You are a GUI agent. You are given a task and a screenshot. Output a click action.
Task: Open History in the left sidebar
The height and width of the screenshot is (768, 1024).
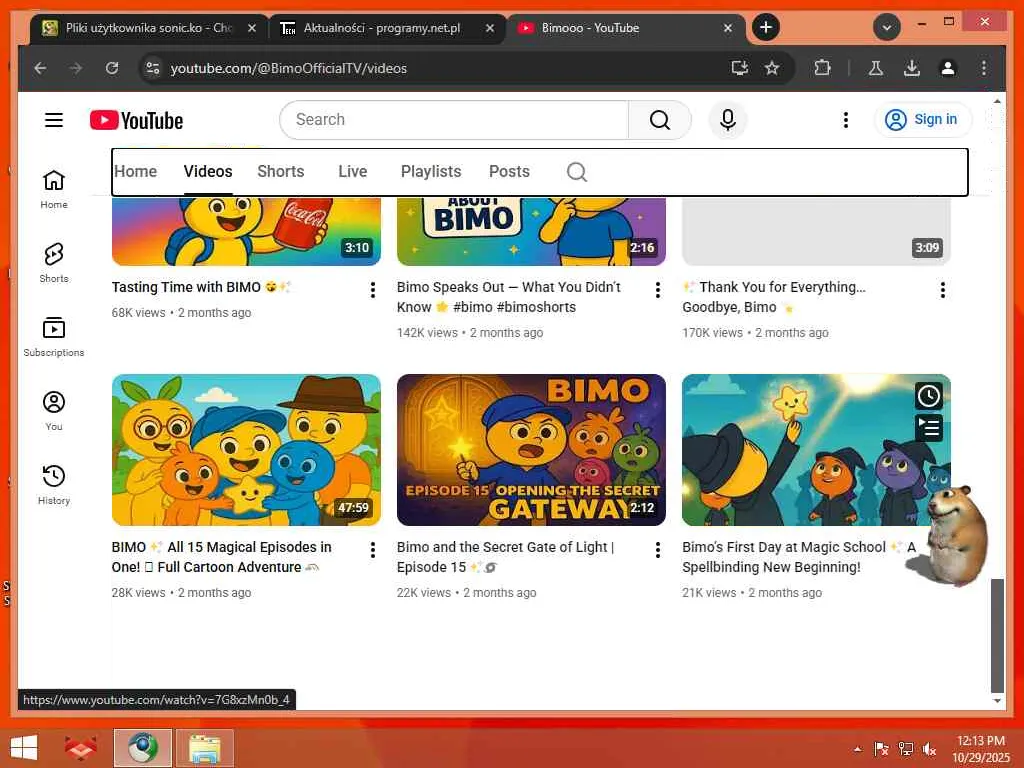54,485
